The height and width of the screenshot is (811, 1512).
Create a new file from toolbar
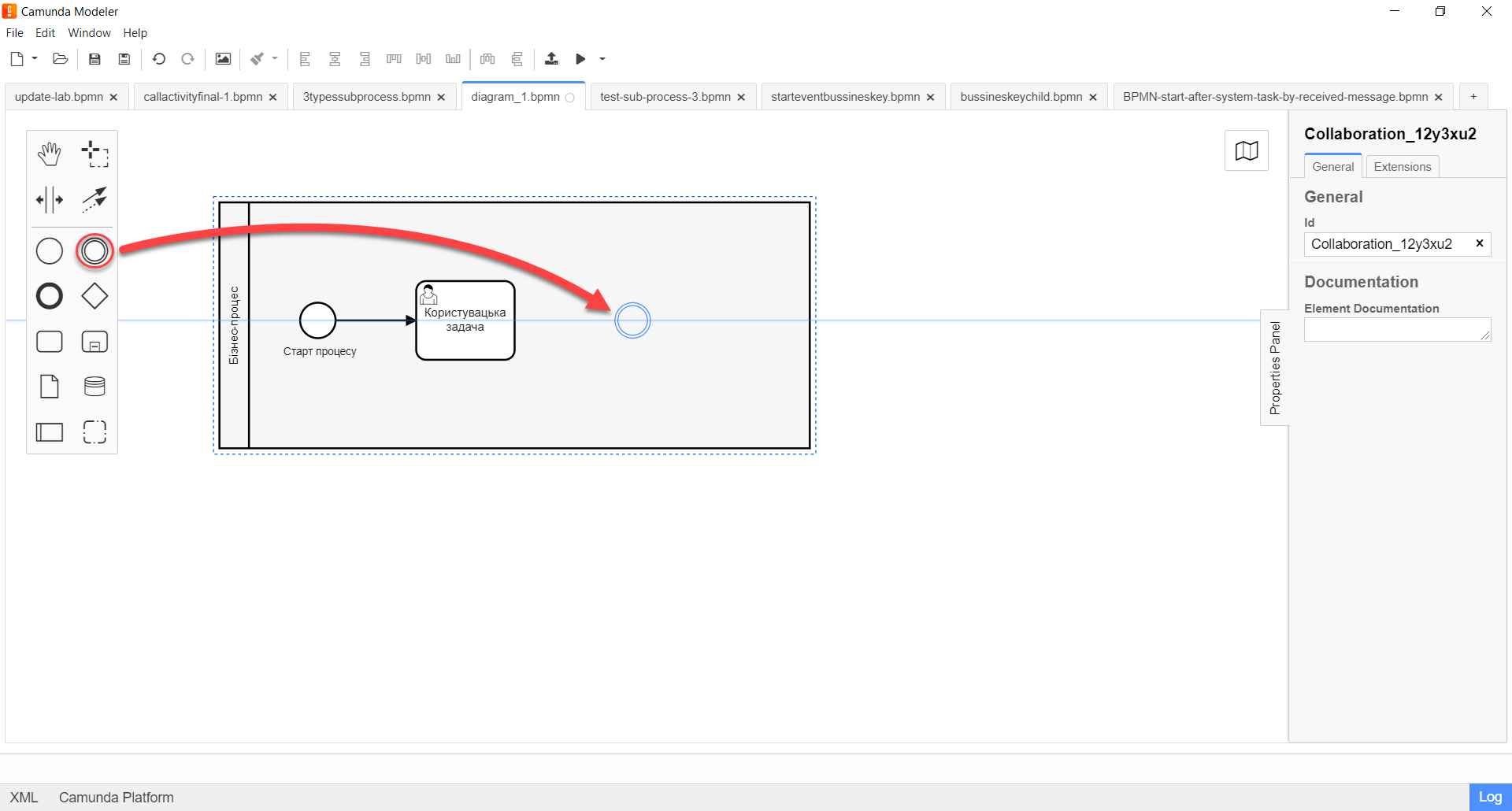click(17, 59)
